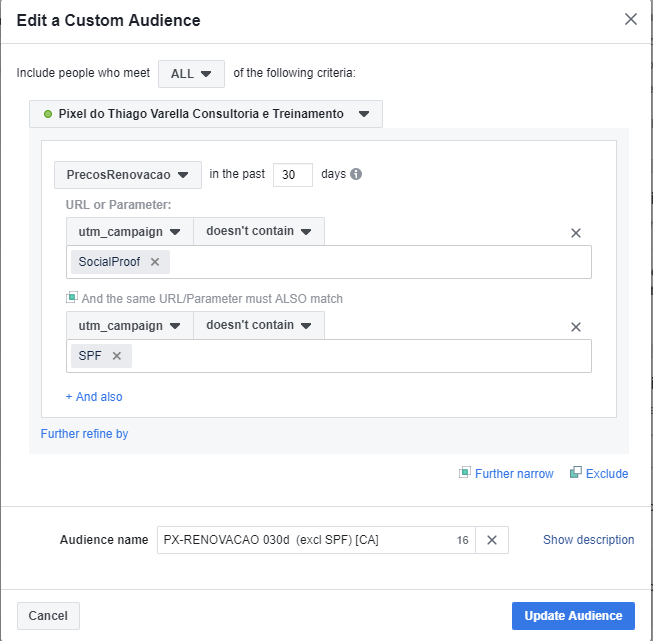Close the Edit a Custom Audience dialog
Screen dimensions: 653x641
click(630, 19)
